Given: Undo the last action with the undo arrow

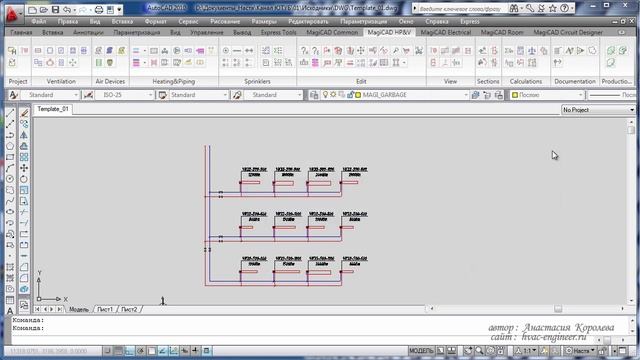Looking at the screenshot, I should 67,9.
